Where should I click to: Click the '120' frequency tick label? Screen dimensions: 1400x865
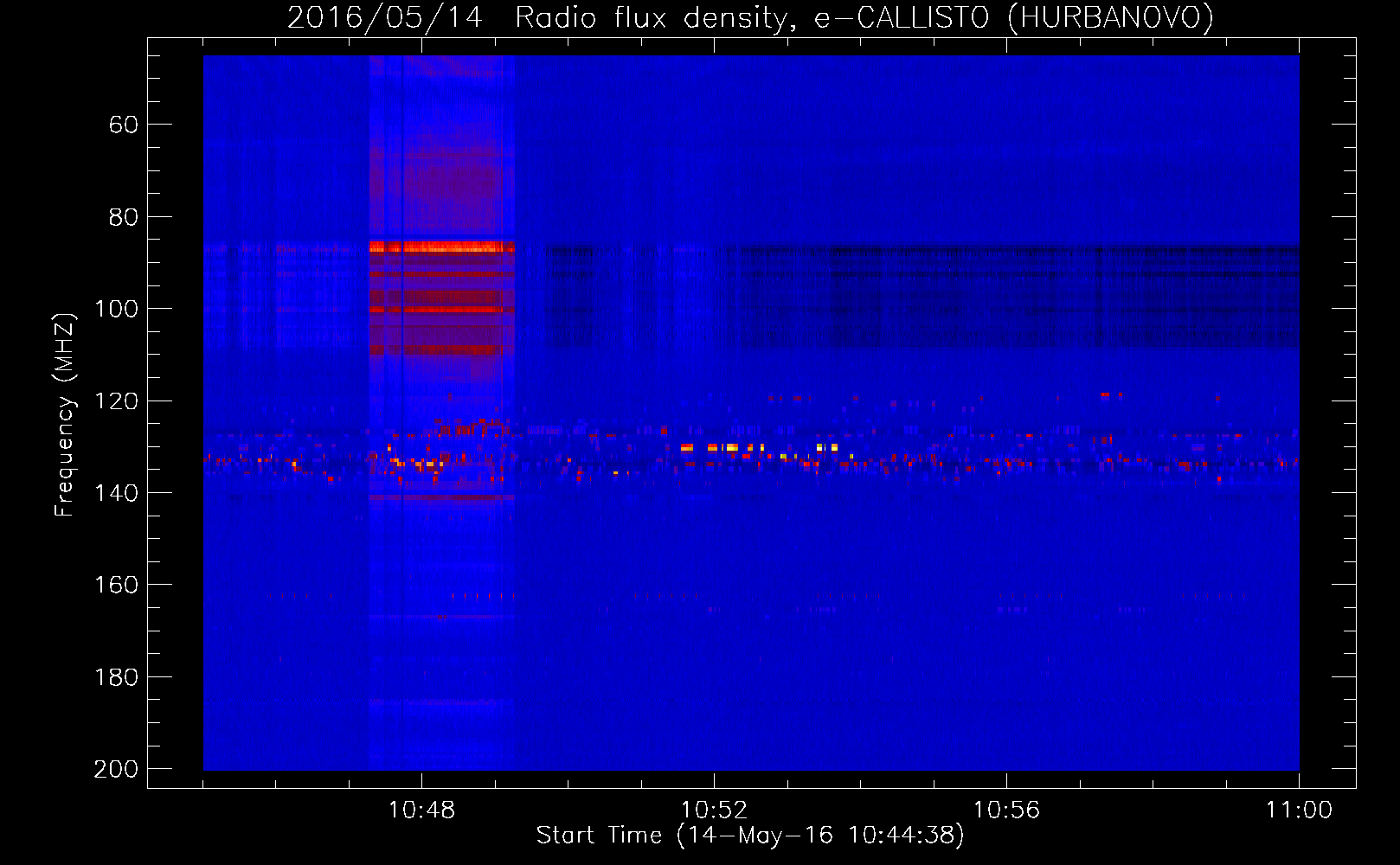(x=116, y=401)
